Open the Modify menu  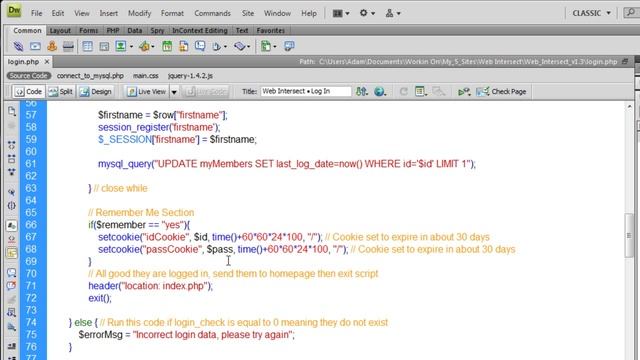tap(140, 13)
